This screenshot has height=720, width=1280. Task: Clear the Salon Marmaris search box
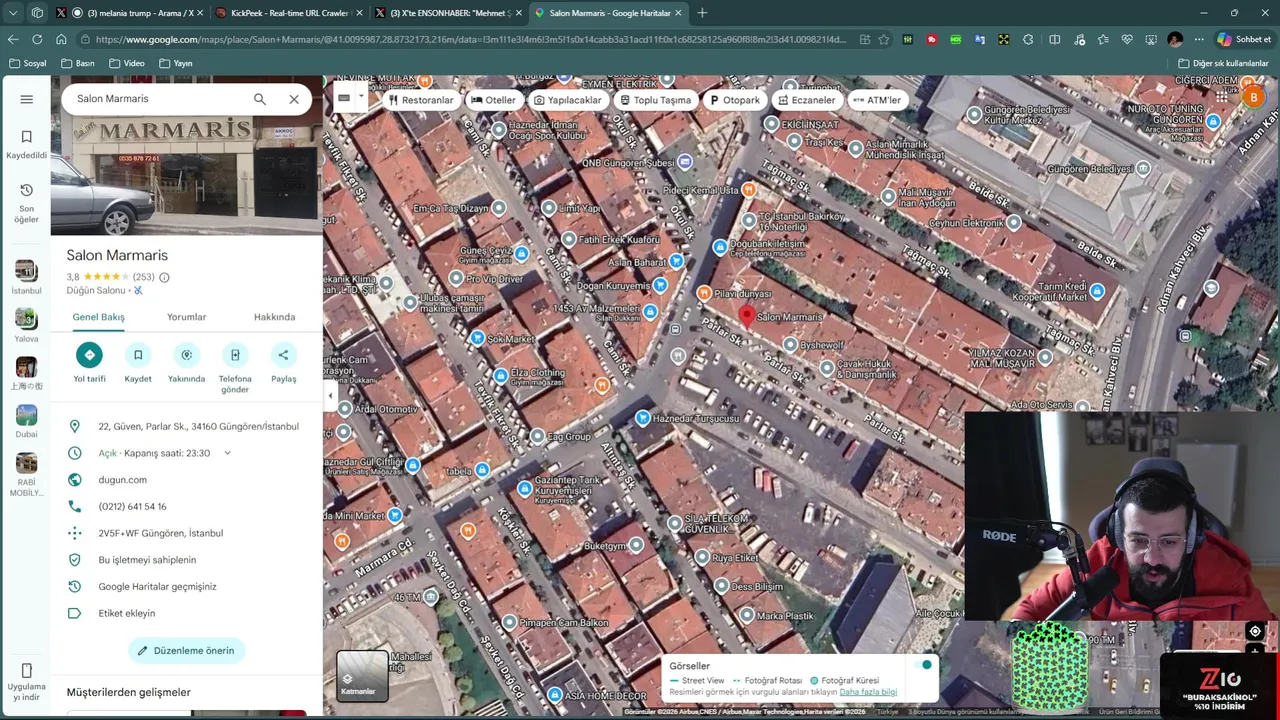[294, 99]
